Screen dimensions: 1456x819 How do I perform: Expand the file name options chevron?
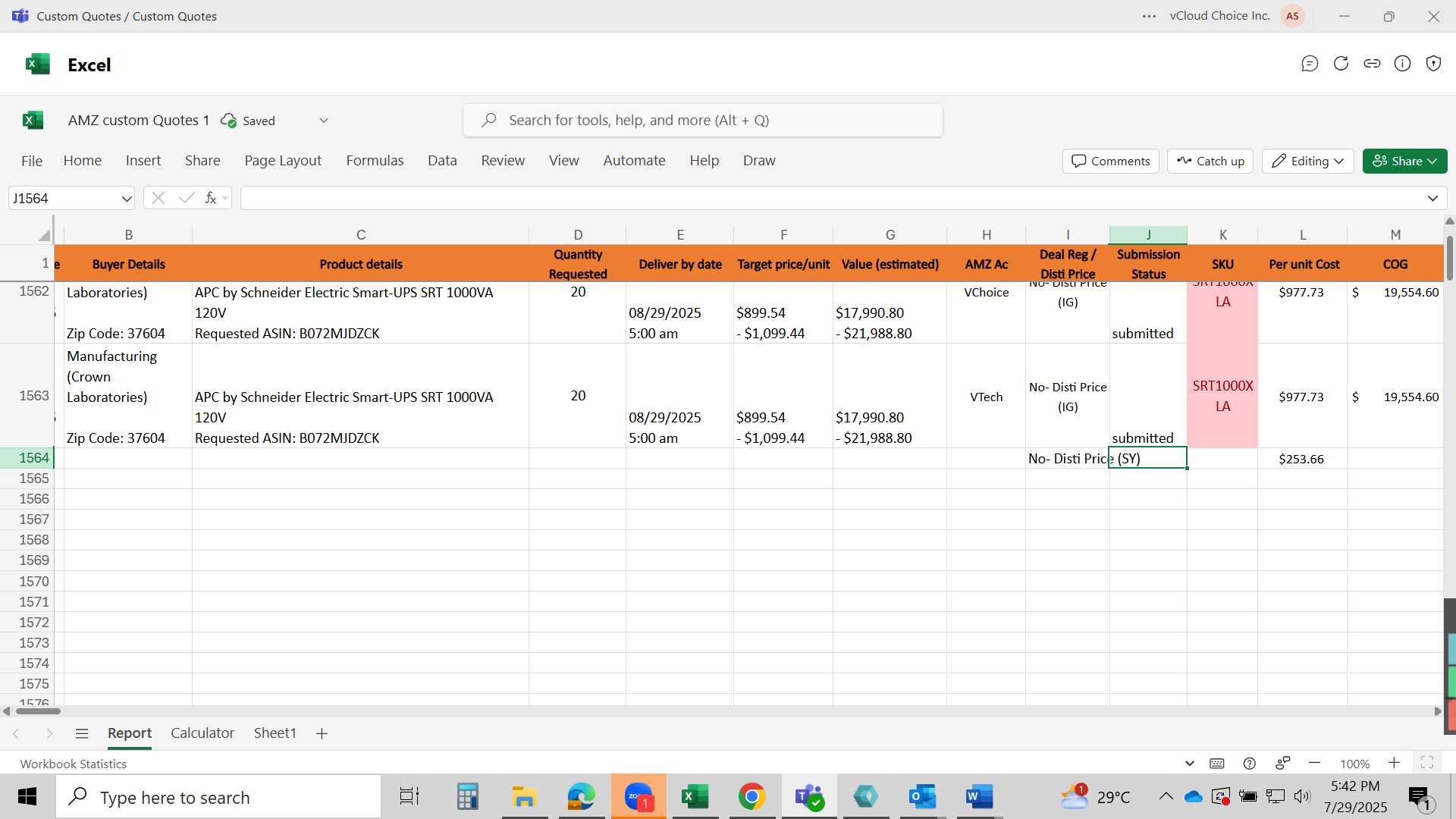point(324,121)
